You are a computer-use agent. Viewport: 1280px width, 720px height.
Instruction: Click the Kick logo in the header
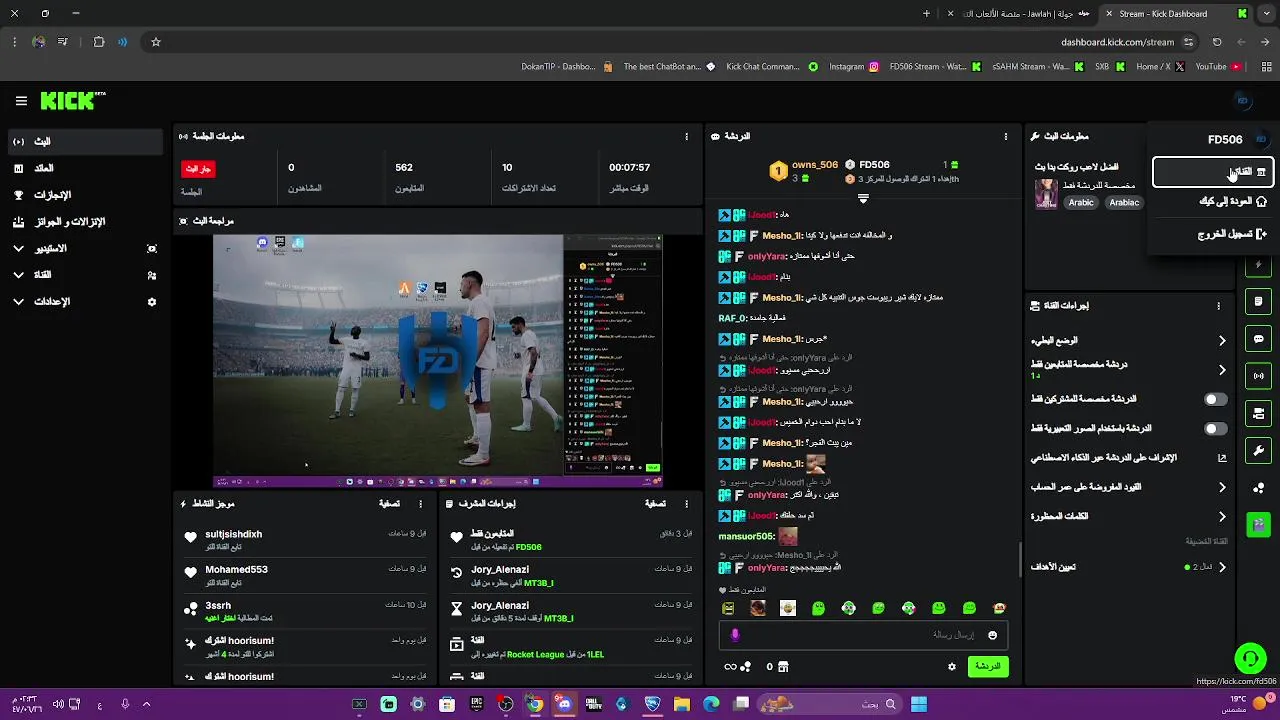pos(72,100)
